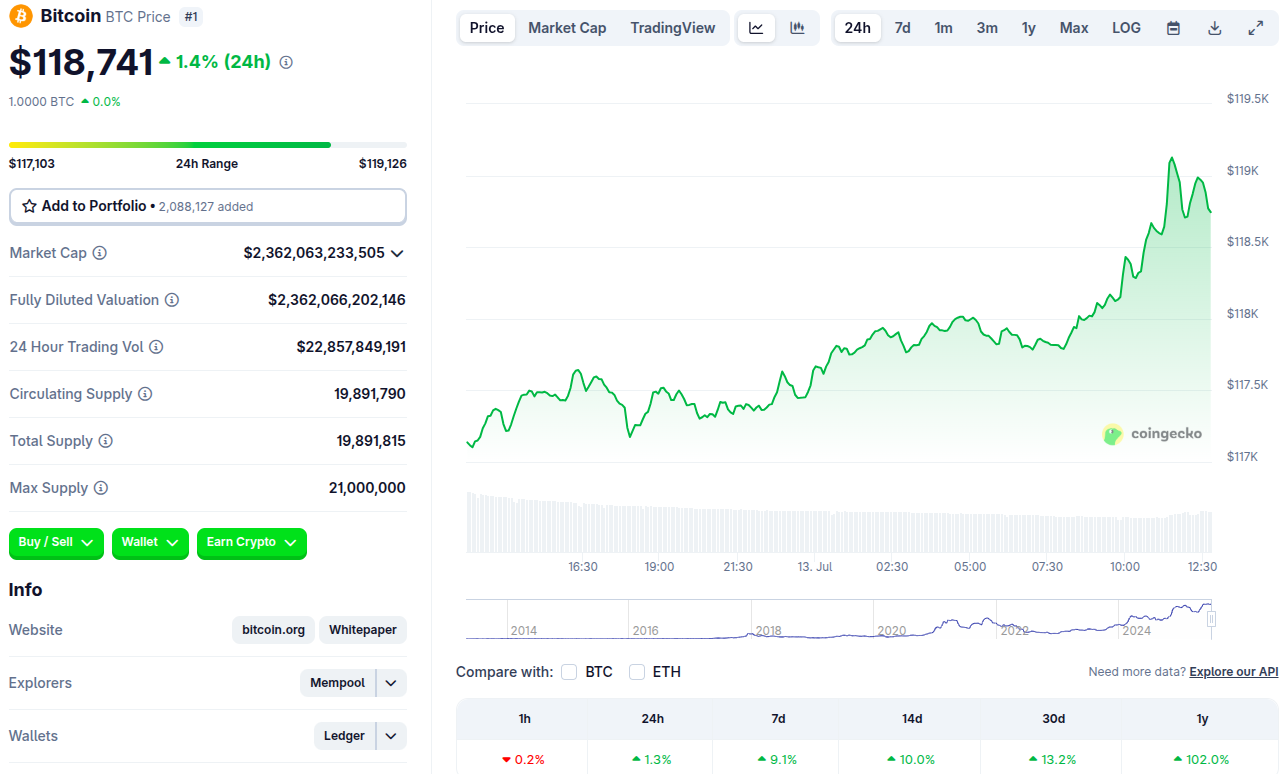Select the 7d time range
This screenshot has width=1282, height=774.
point(902,28)
